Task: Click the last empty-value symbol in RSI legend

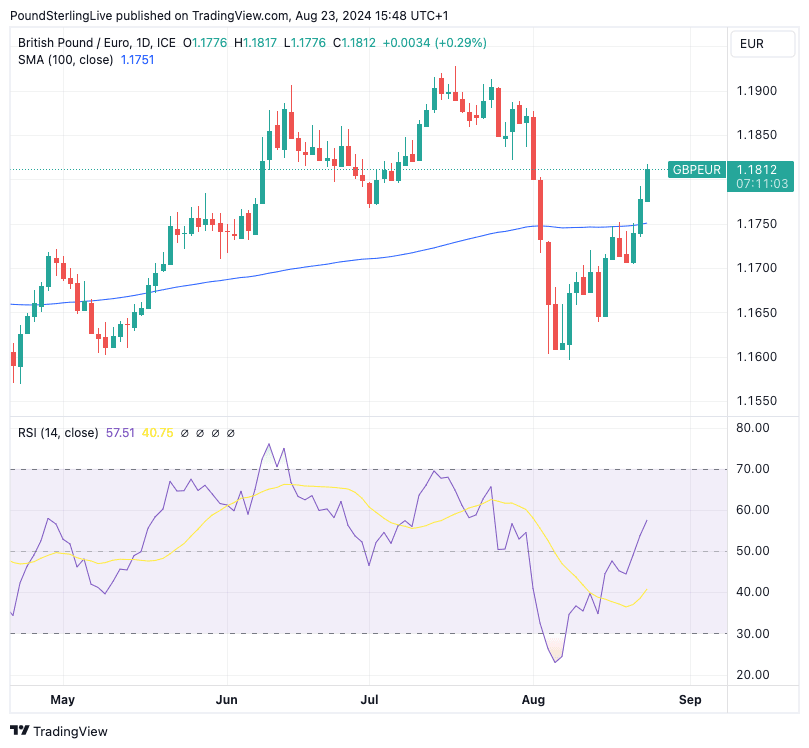Action: pyautogui.click(x=231, y=433)
